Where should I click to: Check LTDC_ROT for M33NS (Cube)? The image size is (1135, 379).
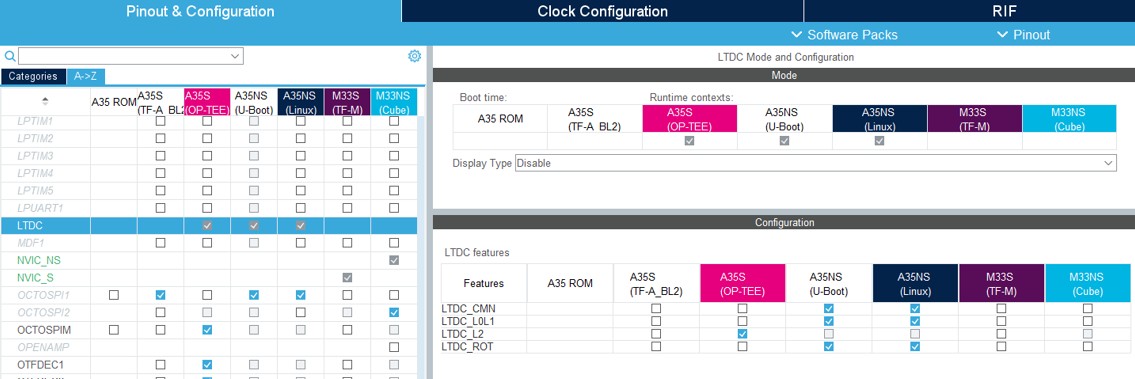tap(1087, 346)
